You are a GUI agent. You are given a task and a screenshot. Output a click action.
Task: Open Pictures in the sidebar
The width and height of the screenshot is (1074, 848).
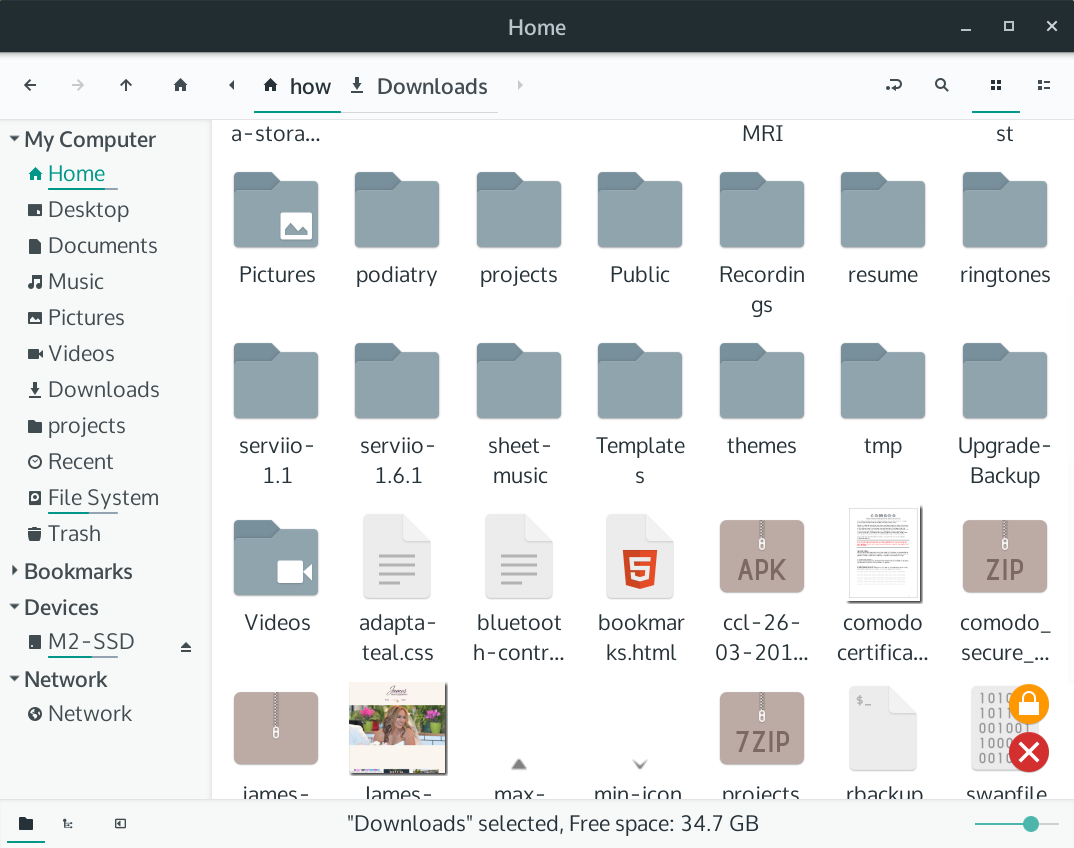(76, 318)
